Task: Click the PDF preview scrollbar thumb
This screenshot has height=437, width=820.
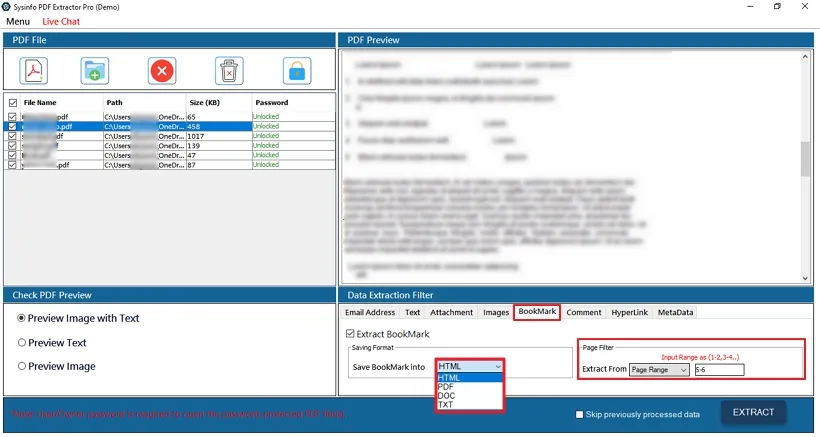Action: point(805,159)
